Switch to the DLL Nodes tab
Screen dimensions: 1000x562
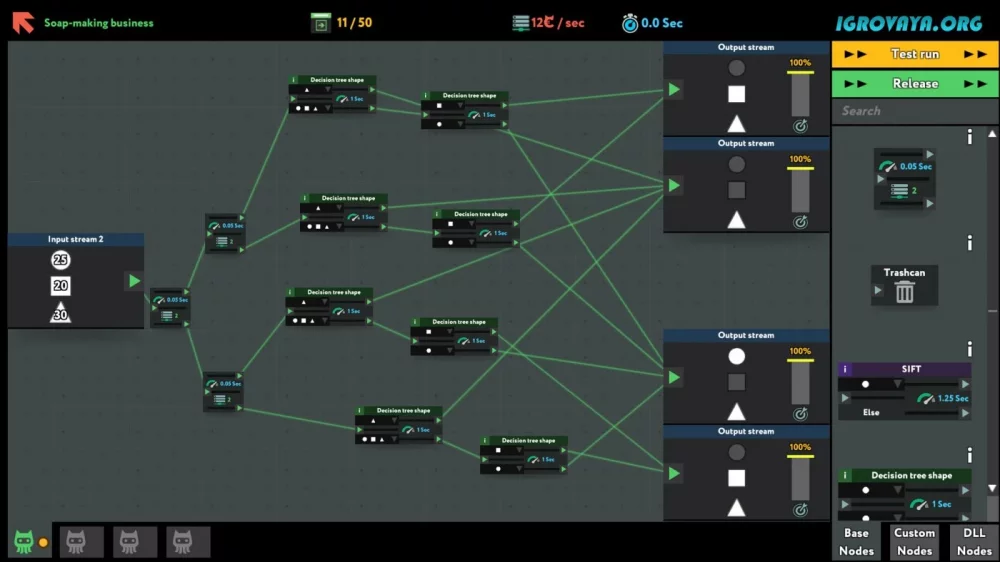tap(974, 542)
